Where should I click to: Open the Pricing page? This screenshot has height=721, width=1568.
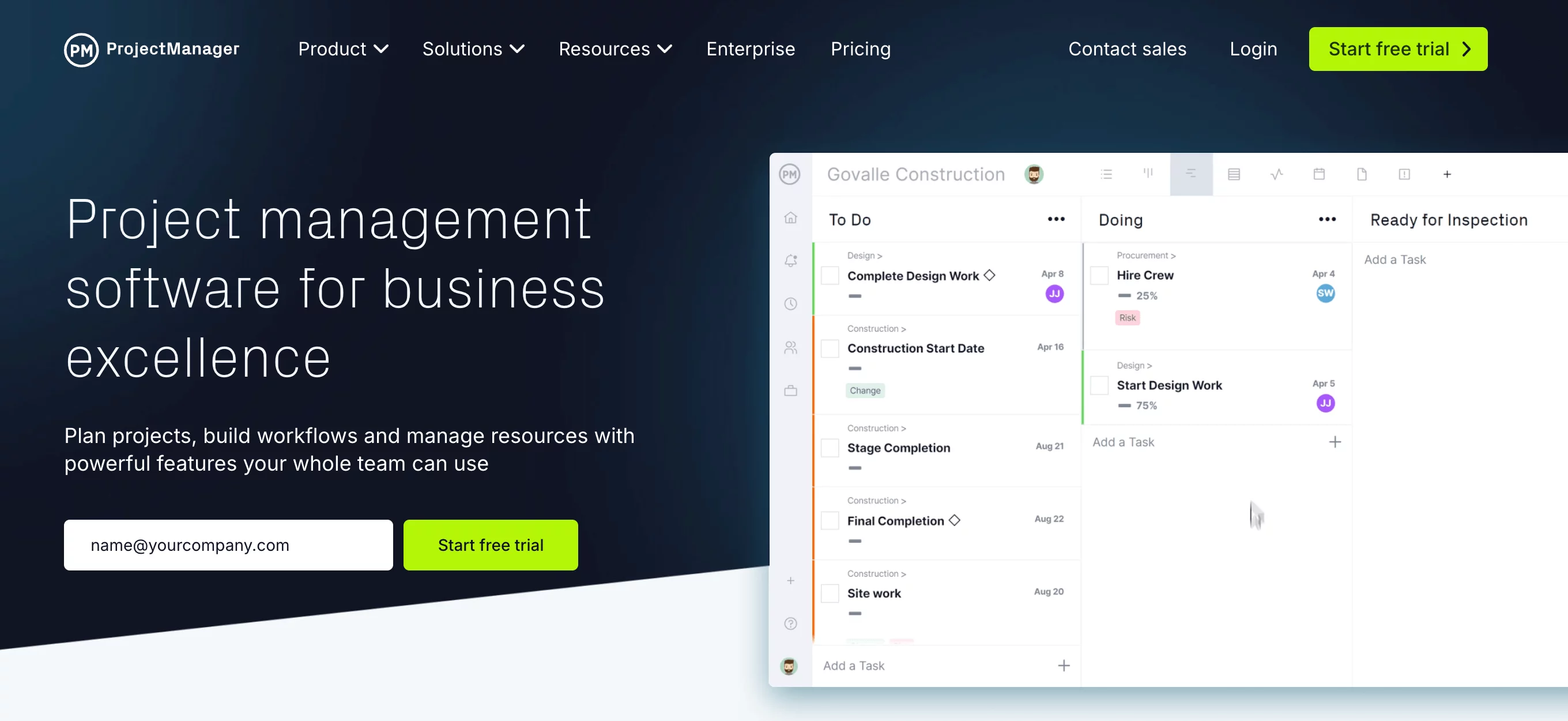(x=861, y=48)
